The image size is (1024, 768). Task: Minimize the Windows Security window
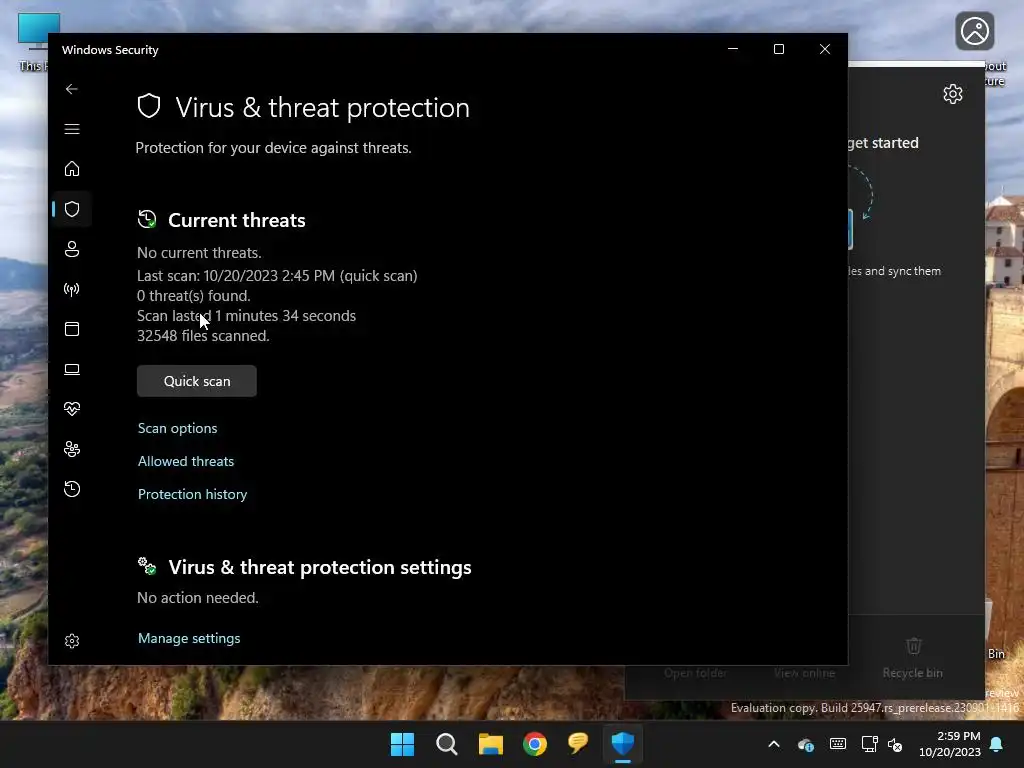[733, 49]
